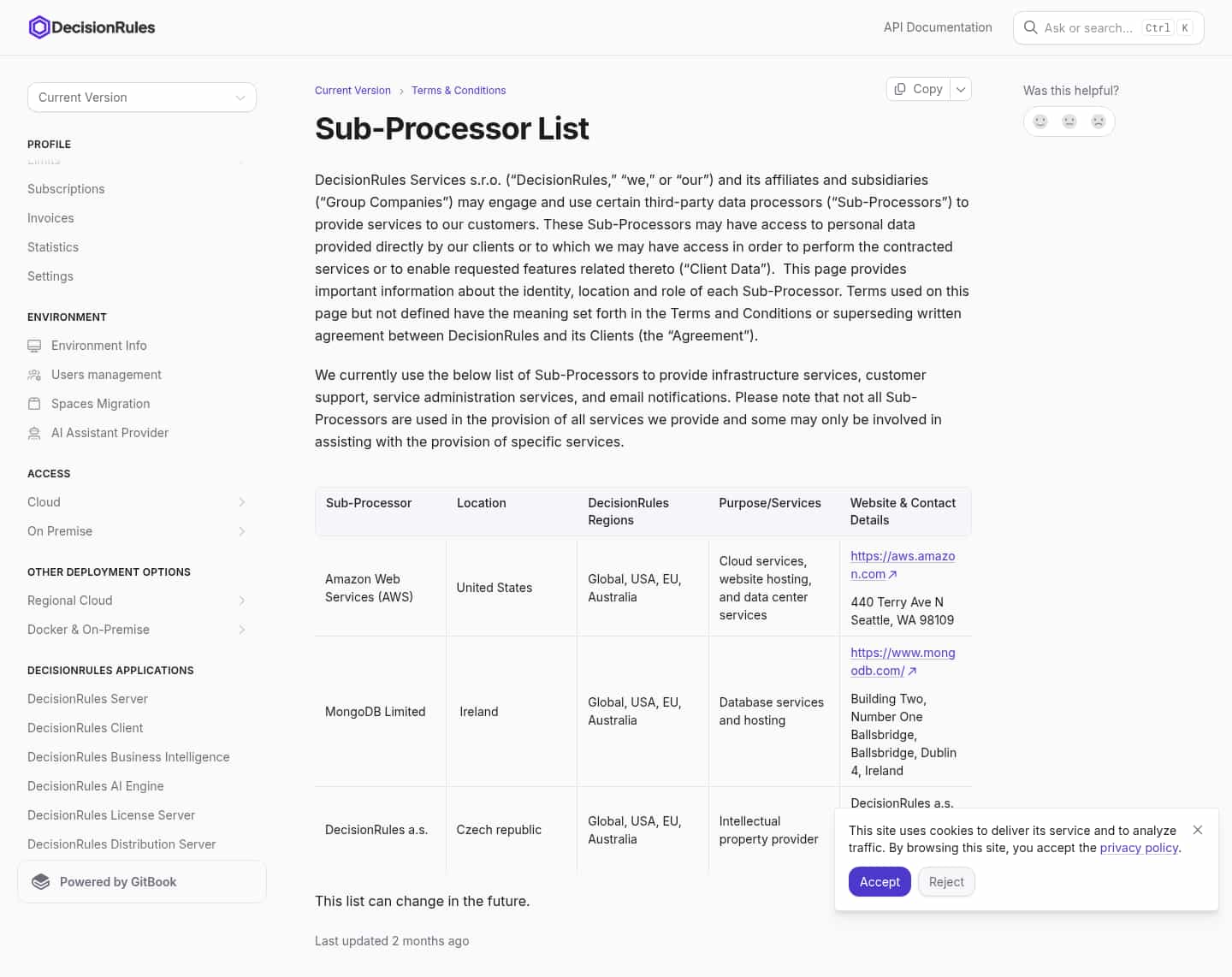This screenshot has height=977, width=1232.
Task: Click the Terms & Conditions breadcrumb
Action: point(459,91)
